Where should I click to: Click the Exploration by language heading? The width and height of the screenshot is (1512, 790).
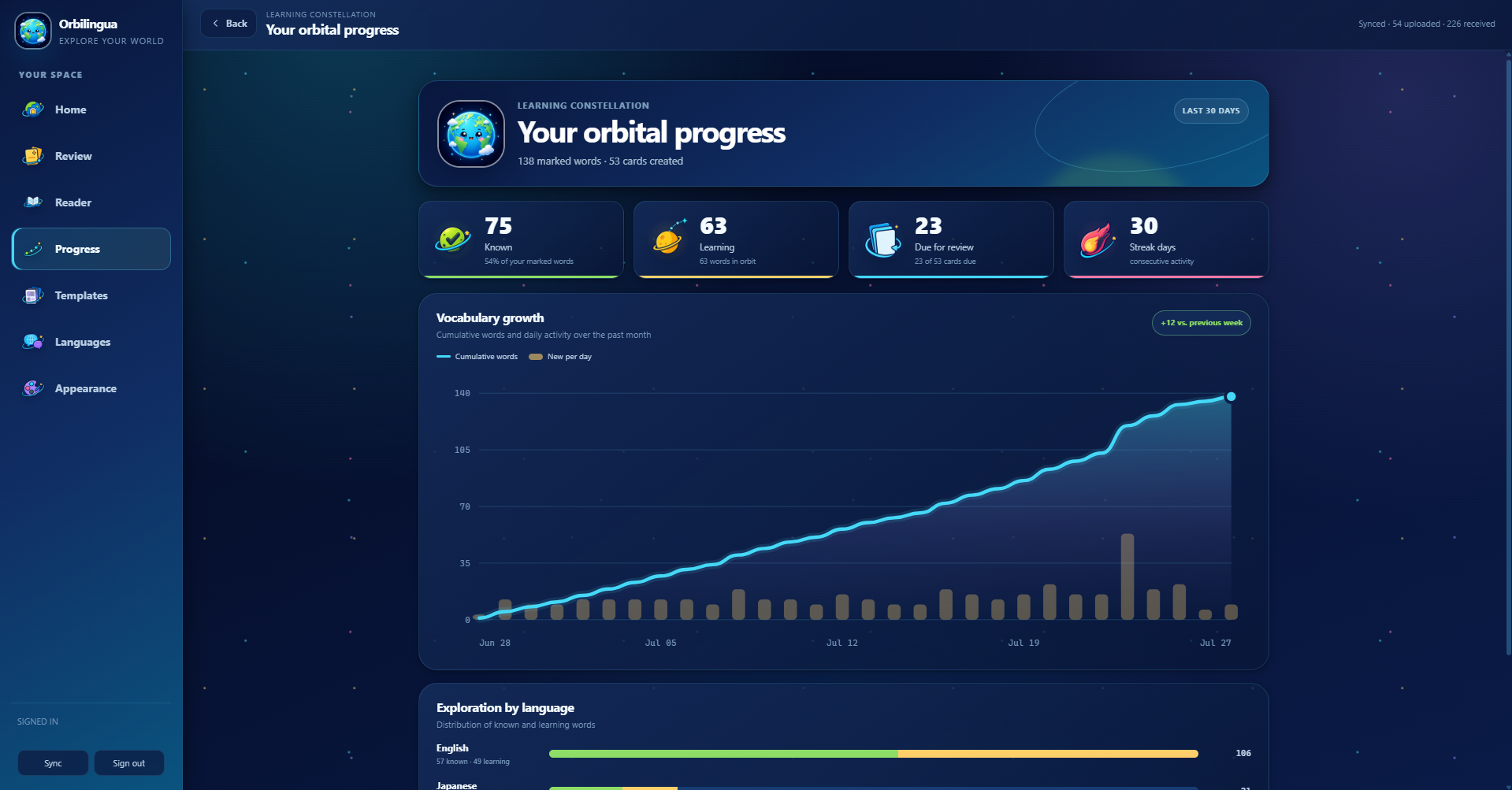[505, 708]
